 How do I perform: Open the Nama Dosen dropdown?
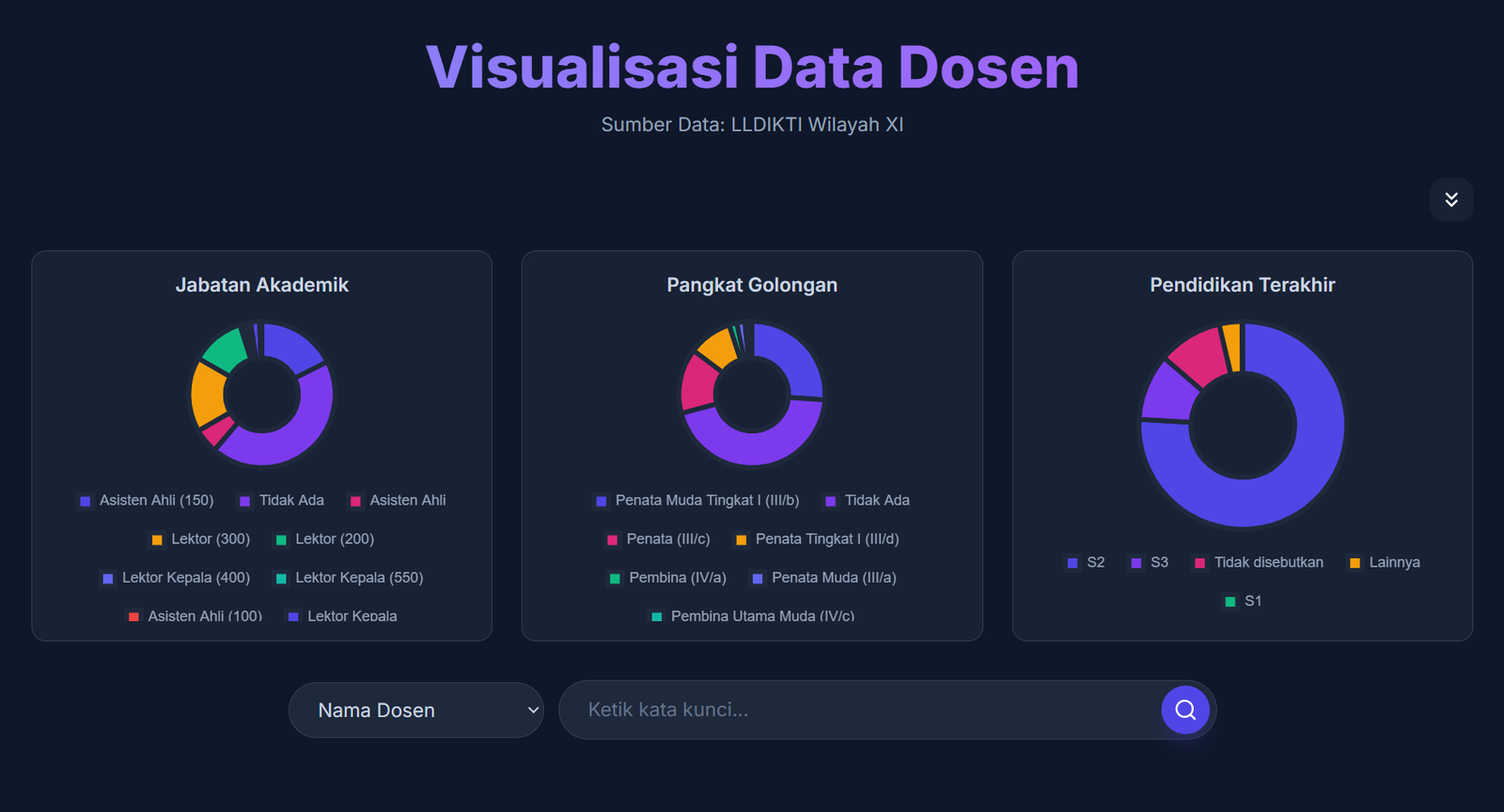pos(415,710)
